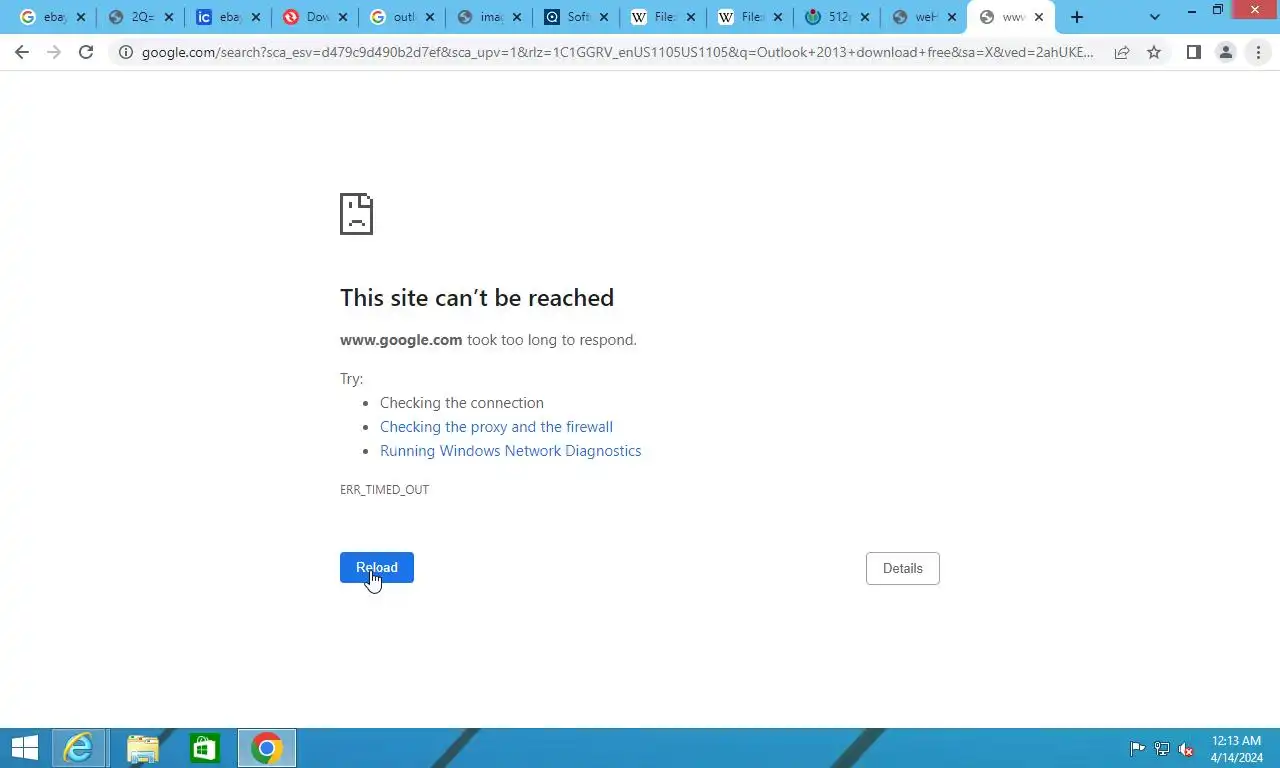This screenshot has width=1280, height=768.
Task: Toggle the Chrome side panel icon
Action: pos(1193,52)
